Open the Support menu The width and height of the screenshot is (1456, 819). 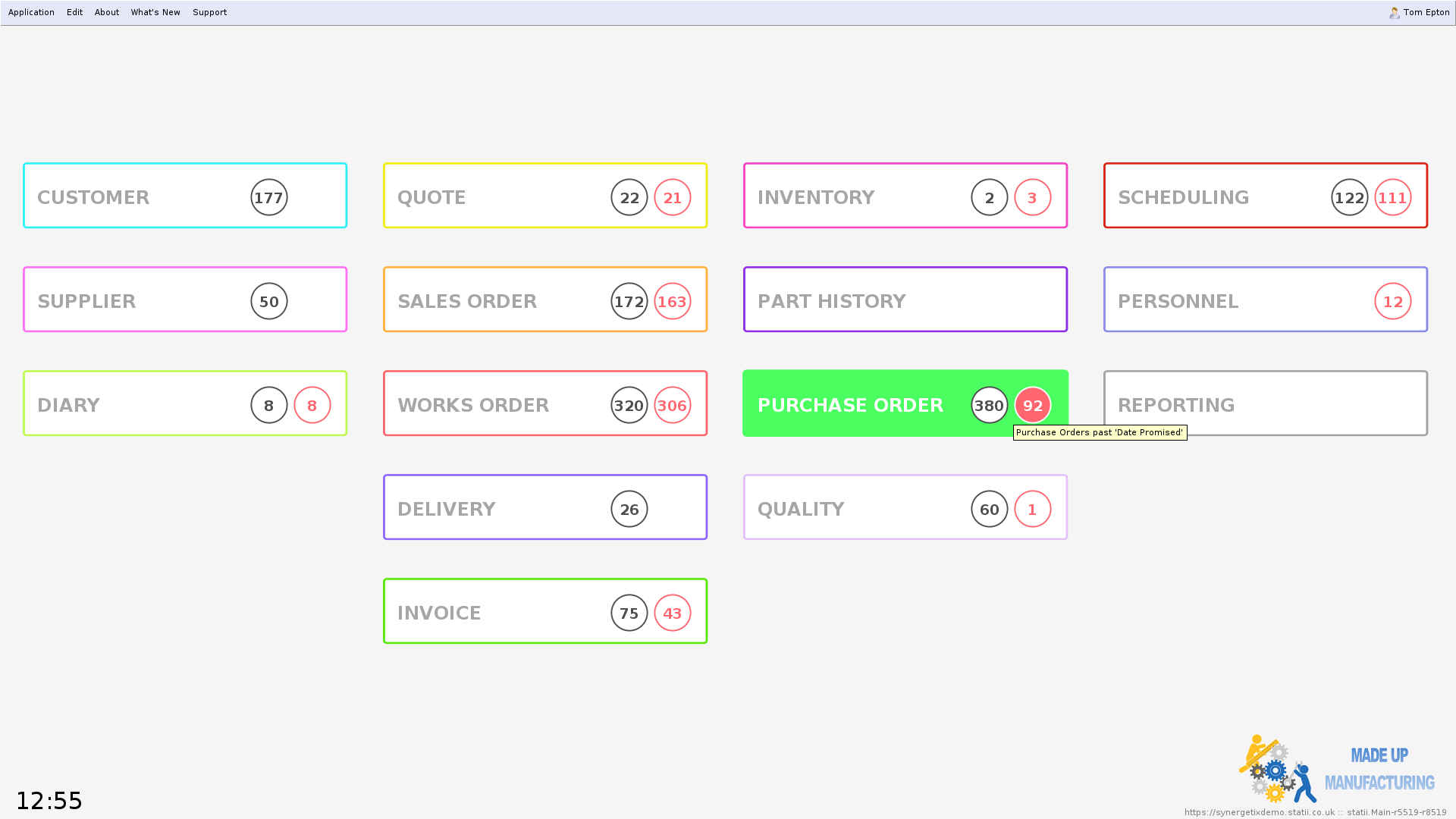click(209, 12)
